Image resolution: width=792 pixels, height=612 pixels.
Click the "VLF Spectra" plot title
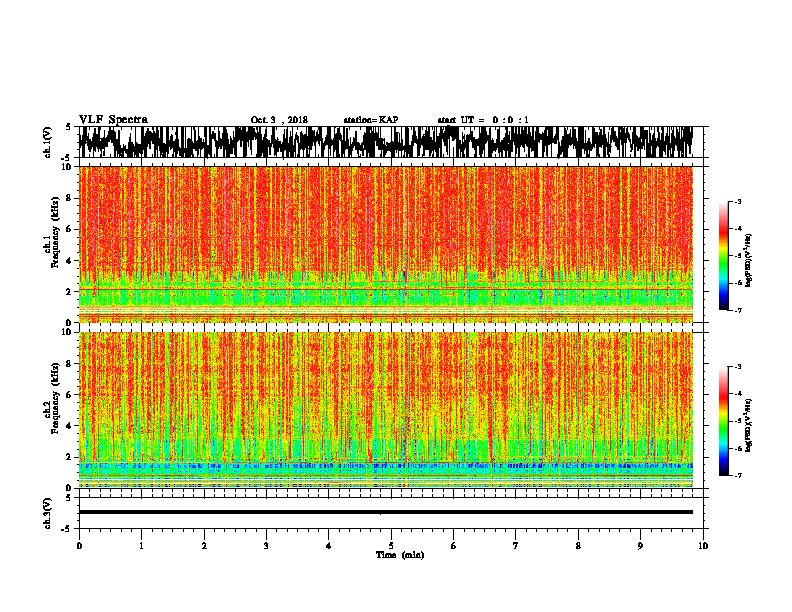point(113,120)
